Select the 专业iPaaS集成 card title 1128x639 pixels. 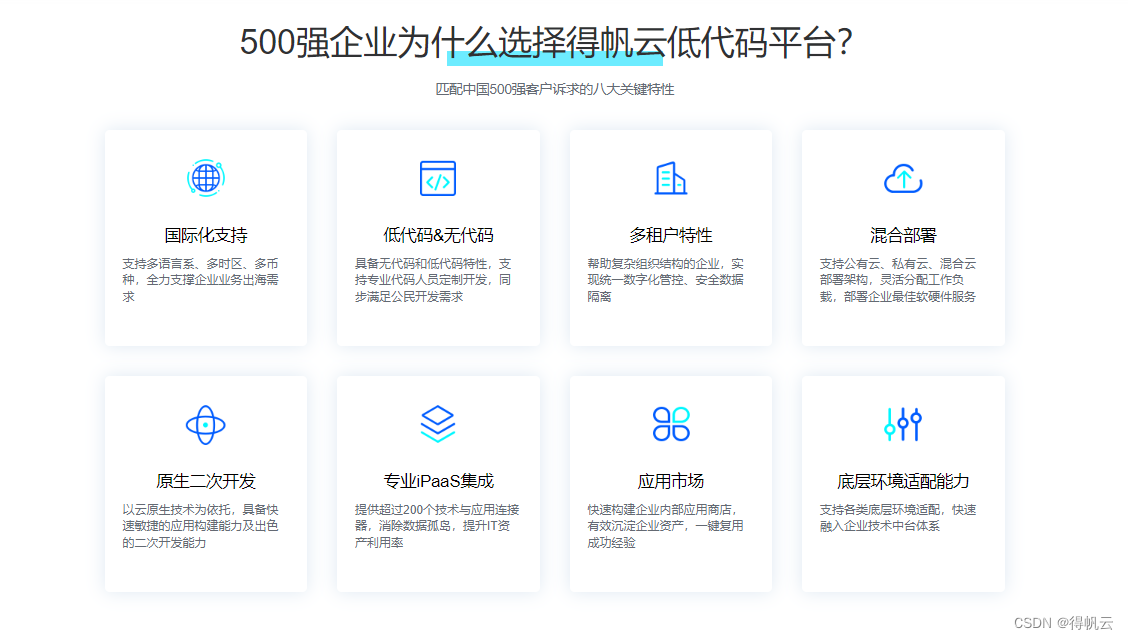tap(438, 481)
